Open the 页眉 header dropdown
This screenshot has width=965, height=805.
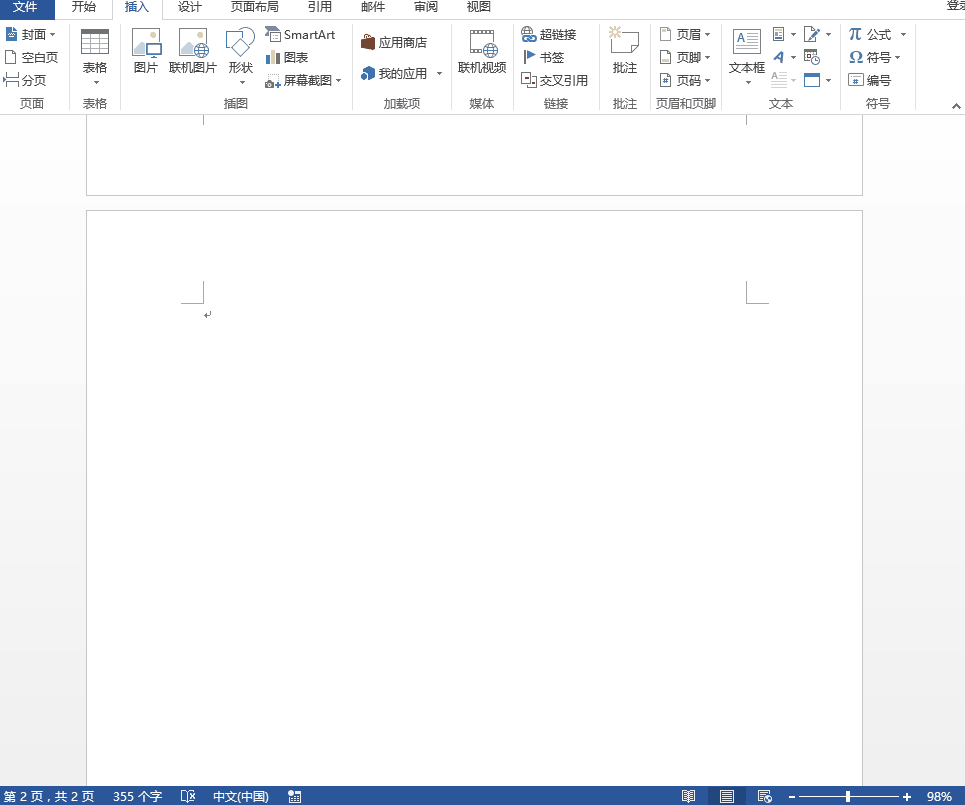[x=685, y=34]
